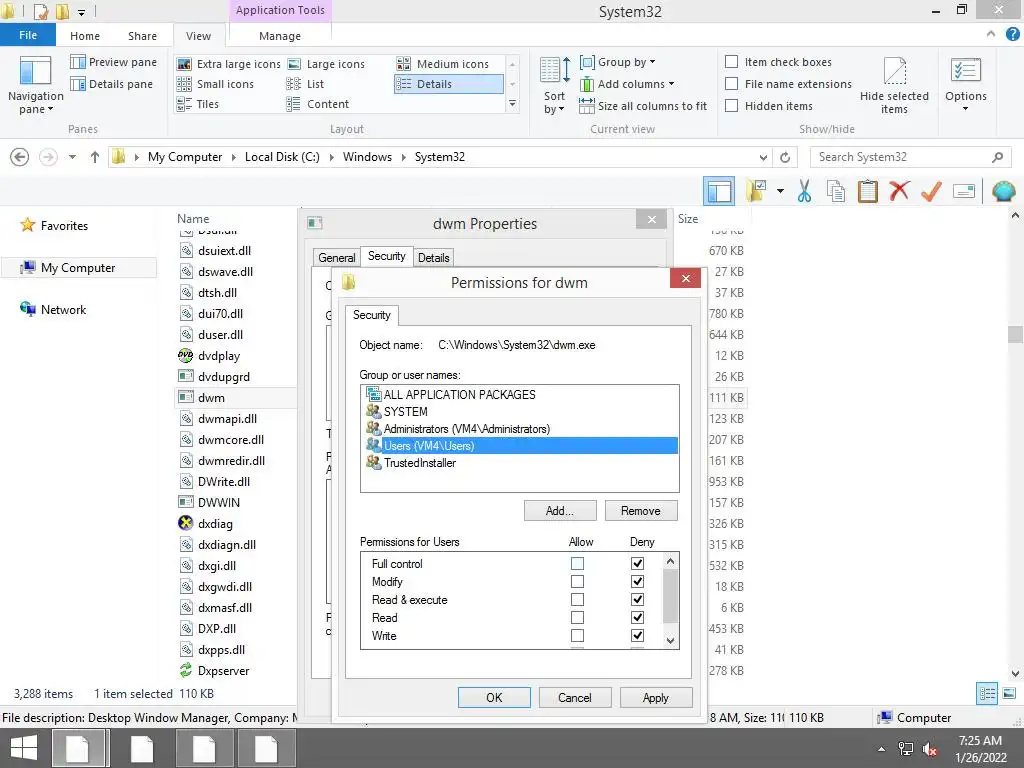Viewport: 1024px width, 768px height.
Task: Check Allow for Modify
Action: click(577, 581)
